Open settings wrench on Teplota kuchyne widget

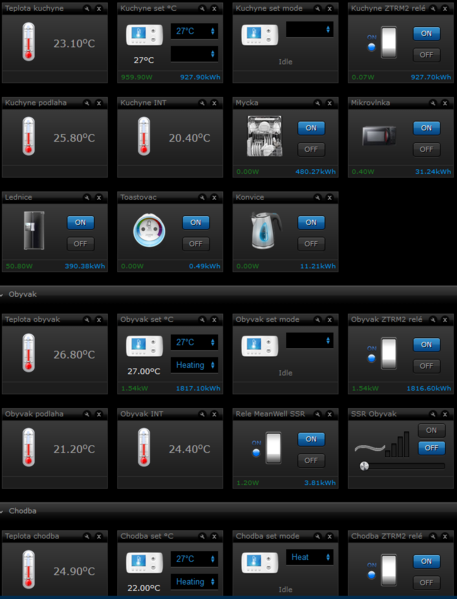click(87, 8)
